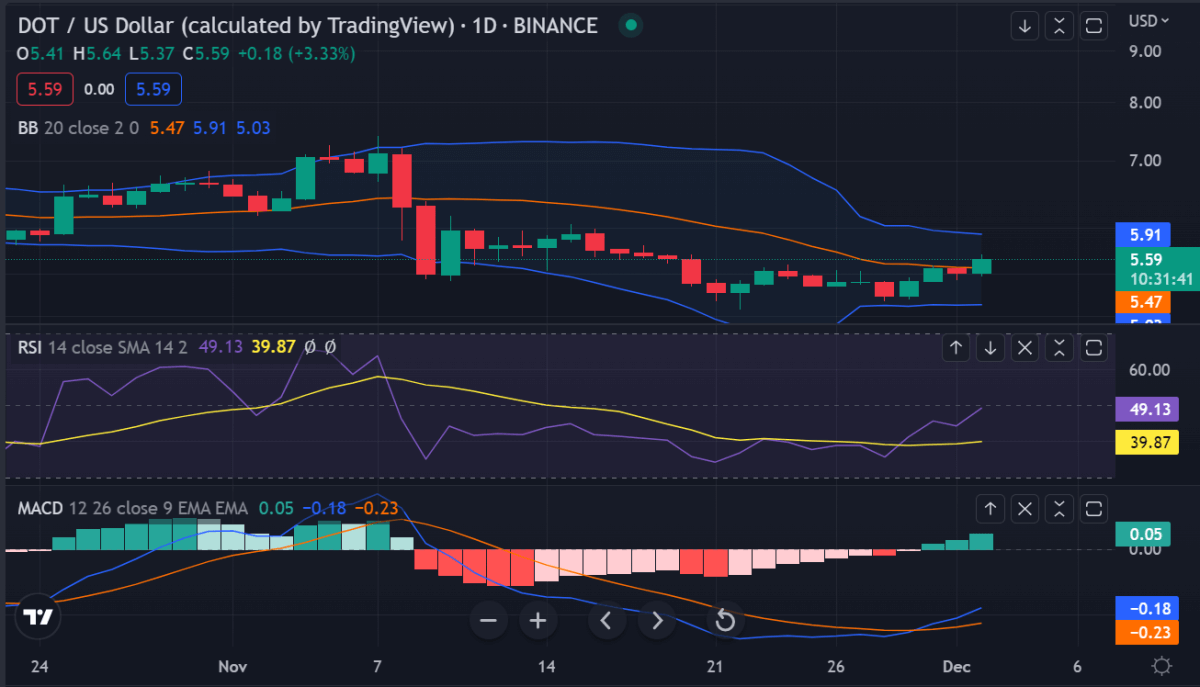Click the 60.00 RSI scale level
Image resolution: width=1200 pixels, height=687 pixels.
[1148, 370]
